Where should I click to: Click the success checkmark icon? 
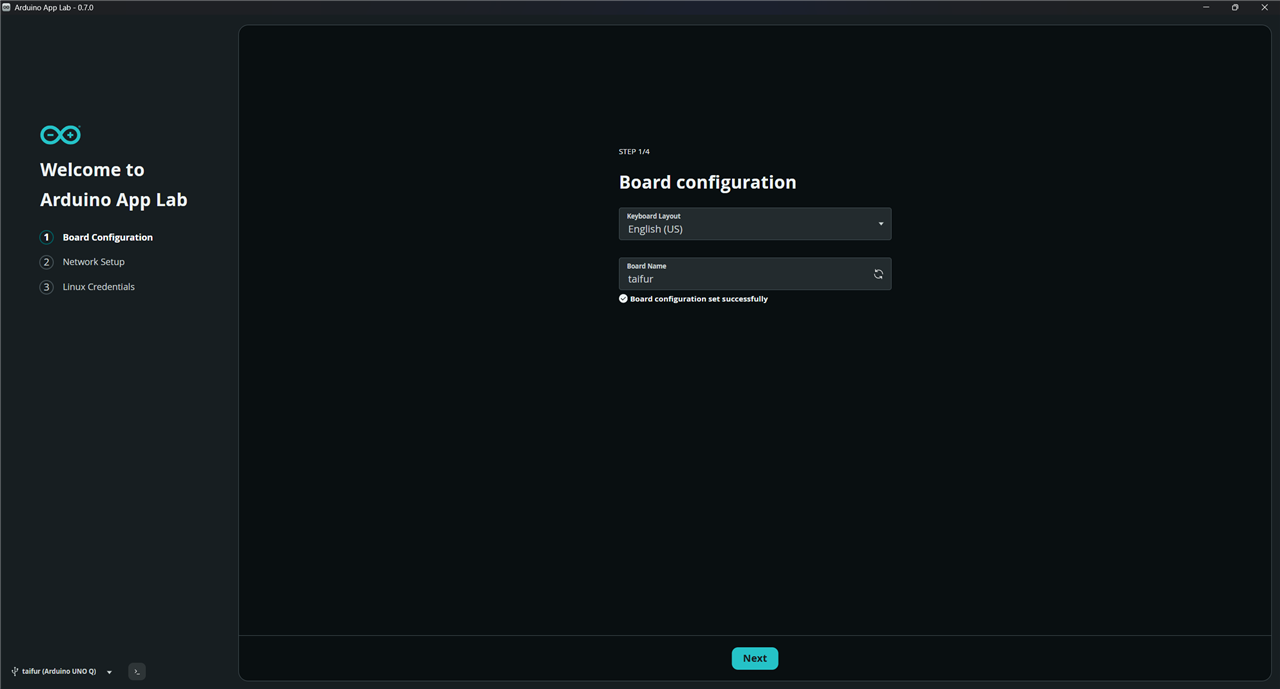coord(623,299)
